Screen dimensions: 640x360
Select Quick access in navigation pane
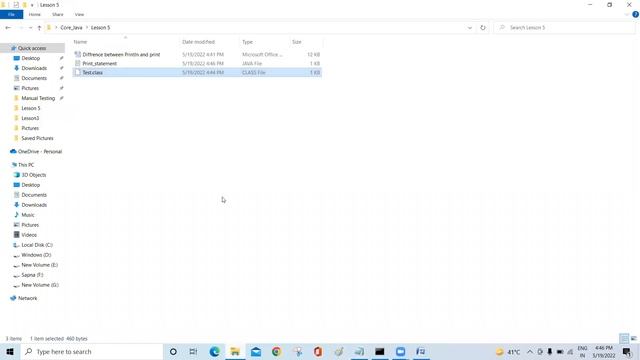(32, 48)
